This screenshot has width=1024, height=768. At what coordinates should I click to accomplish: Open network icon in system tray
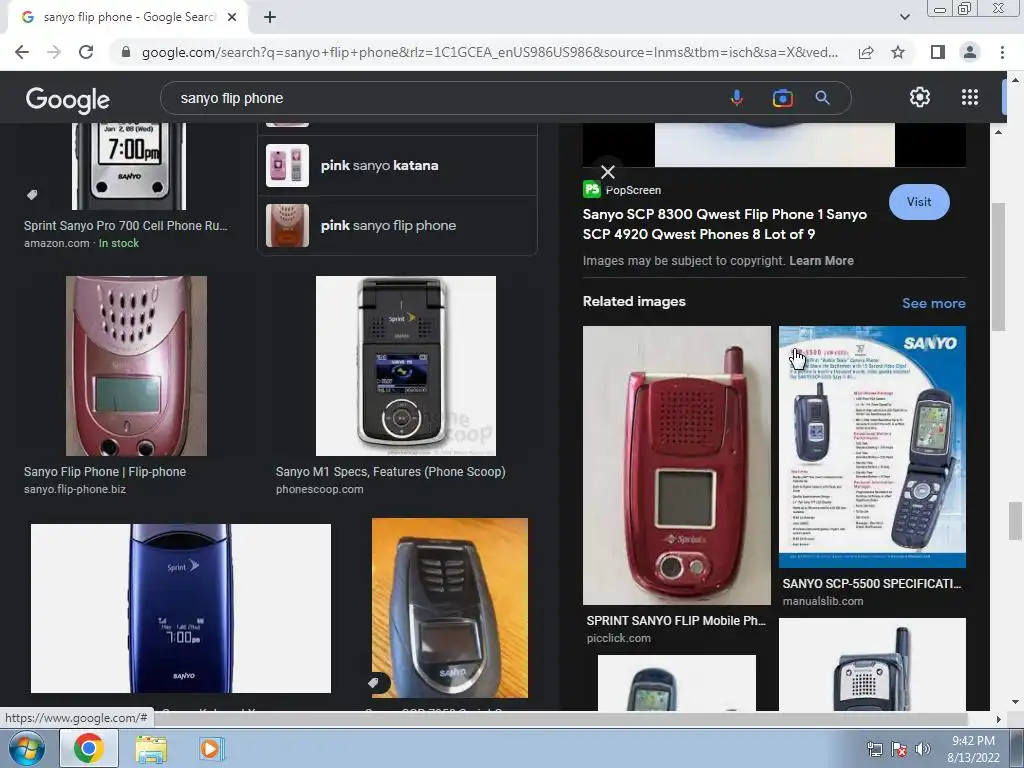[874, 749]
